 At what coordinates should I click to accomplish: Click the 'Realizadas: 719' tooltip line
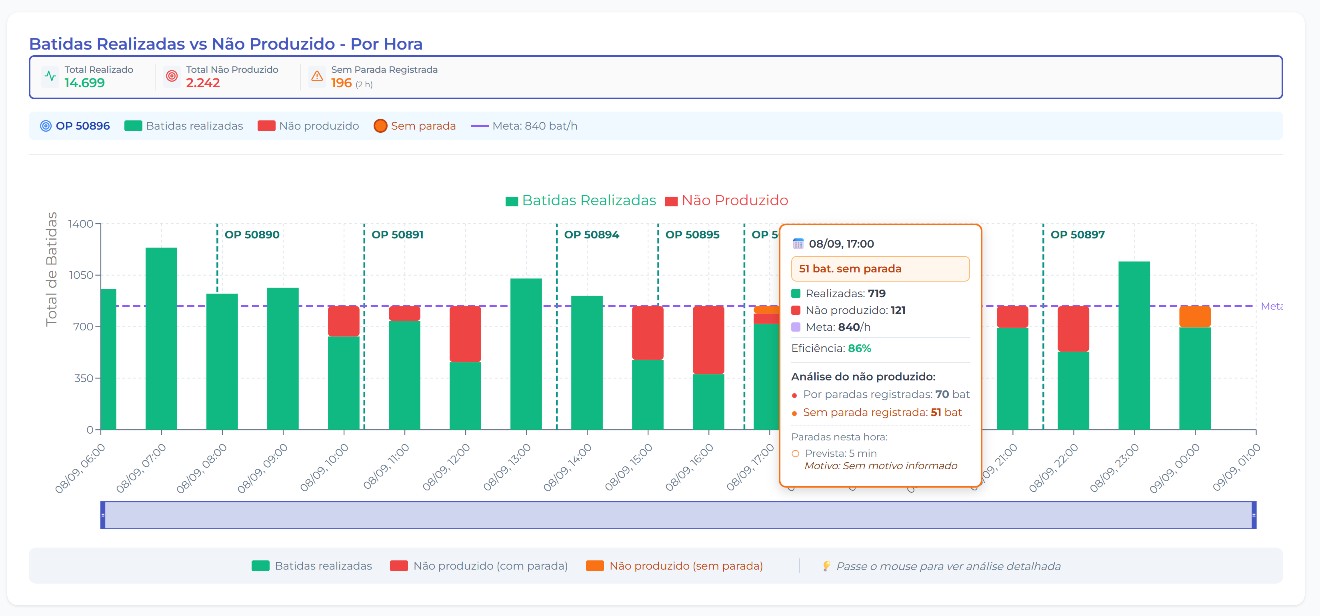pos(838,293)
